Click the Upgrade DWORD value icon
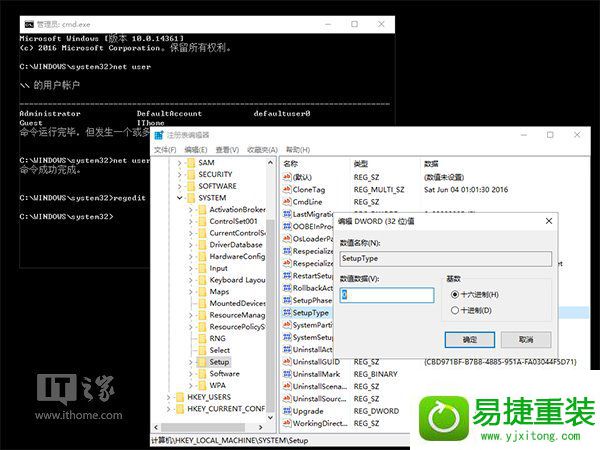 [287, 411]
